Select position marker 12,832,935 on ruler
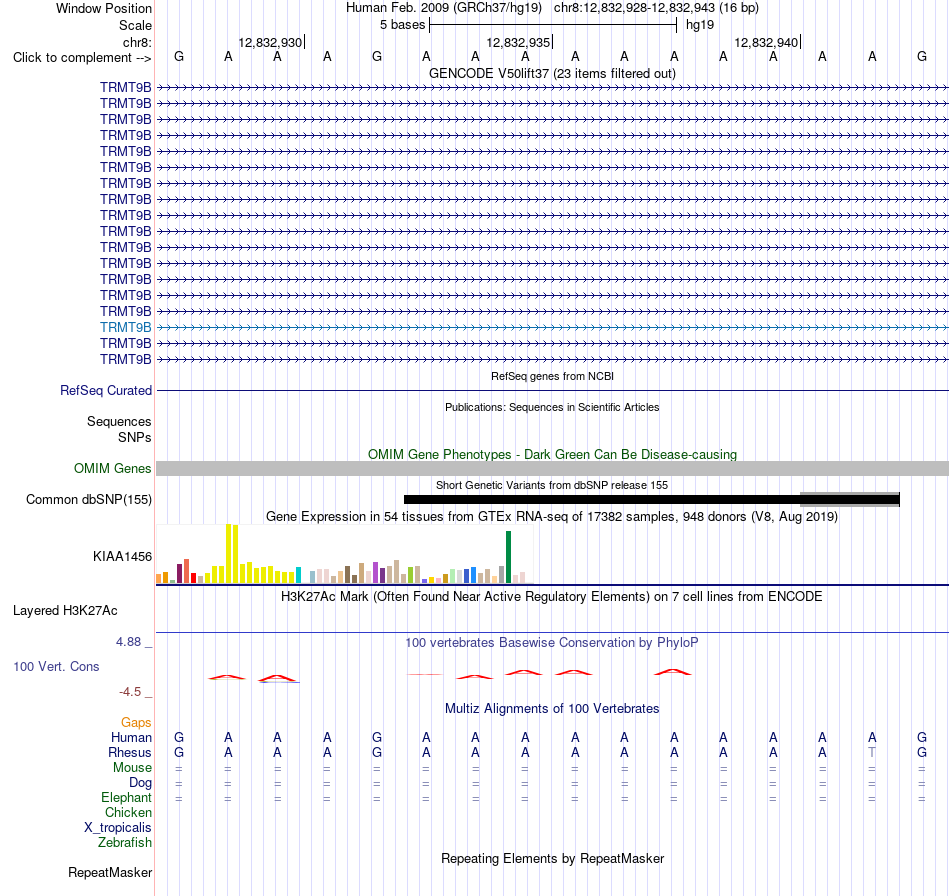 tap(518, 42)
